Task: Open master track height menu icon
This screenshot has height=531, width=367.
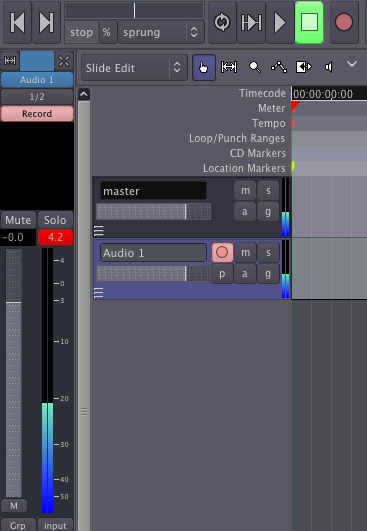Action: [99, 231]
